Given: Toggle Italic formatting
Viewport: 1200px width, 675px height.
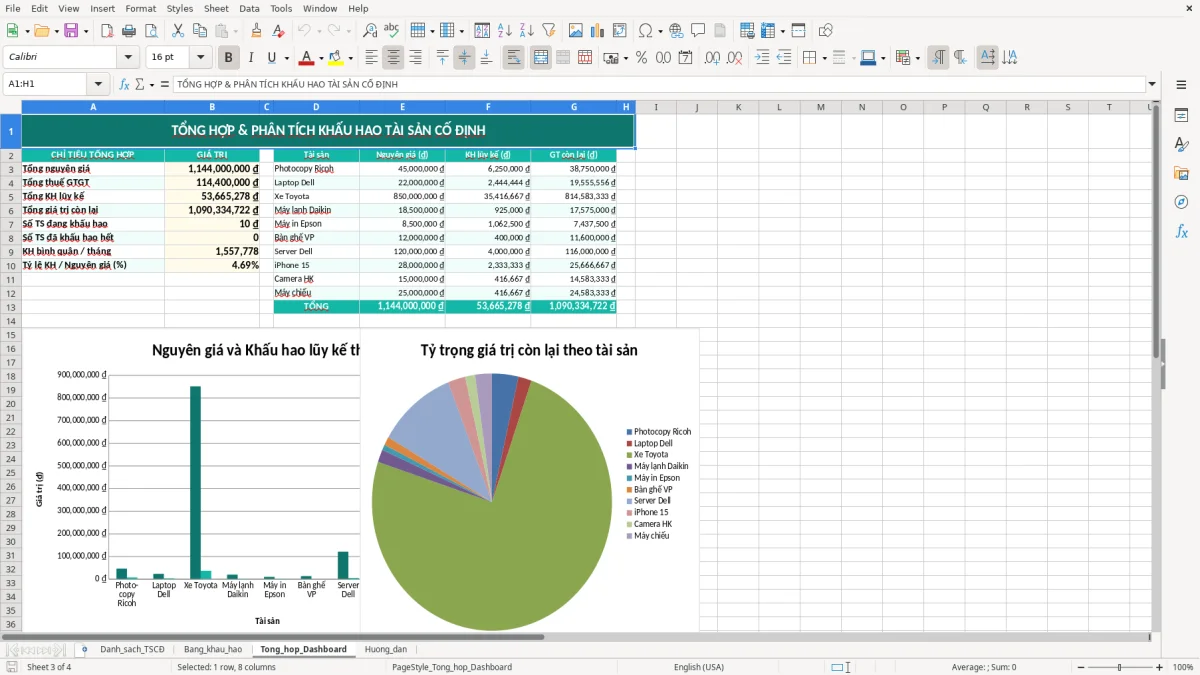Looking at the screenshot, I should [250, 58].
